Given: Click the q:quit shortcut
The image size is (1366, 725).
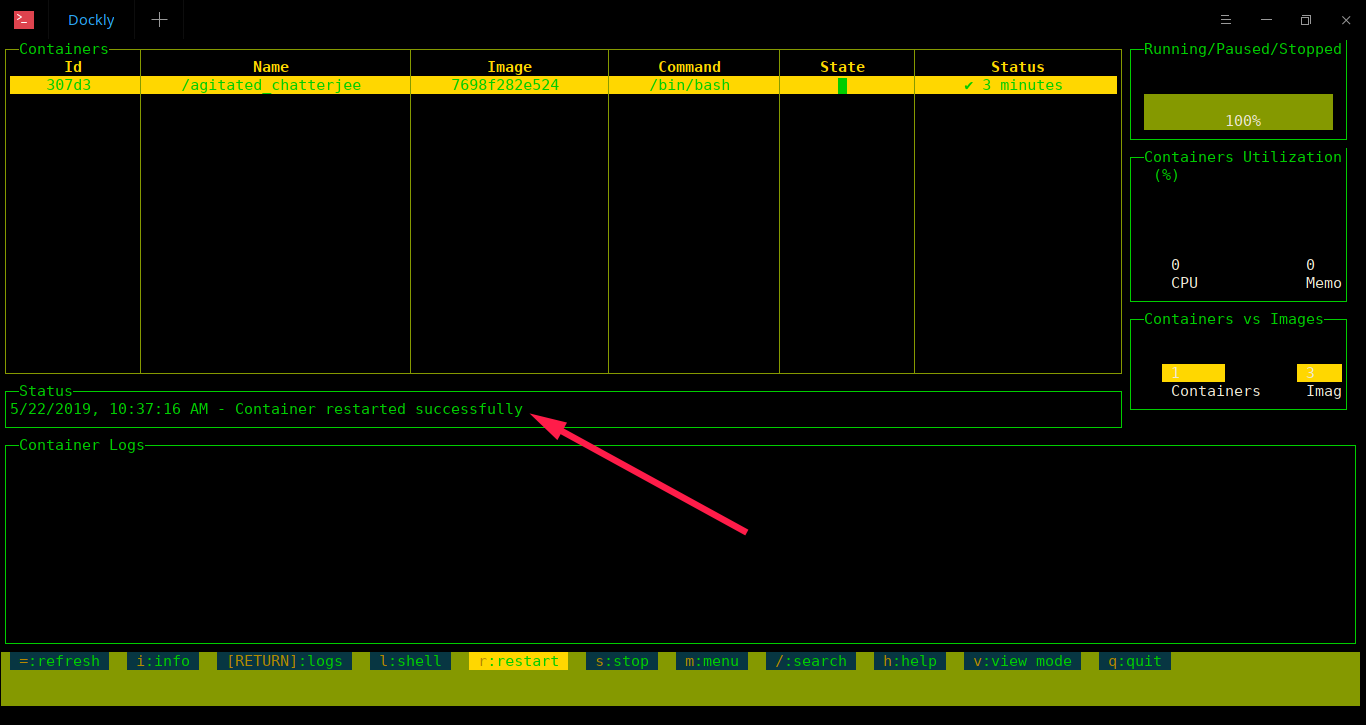Looking at the screenshot, I should click(x=1135, y=661).
